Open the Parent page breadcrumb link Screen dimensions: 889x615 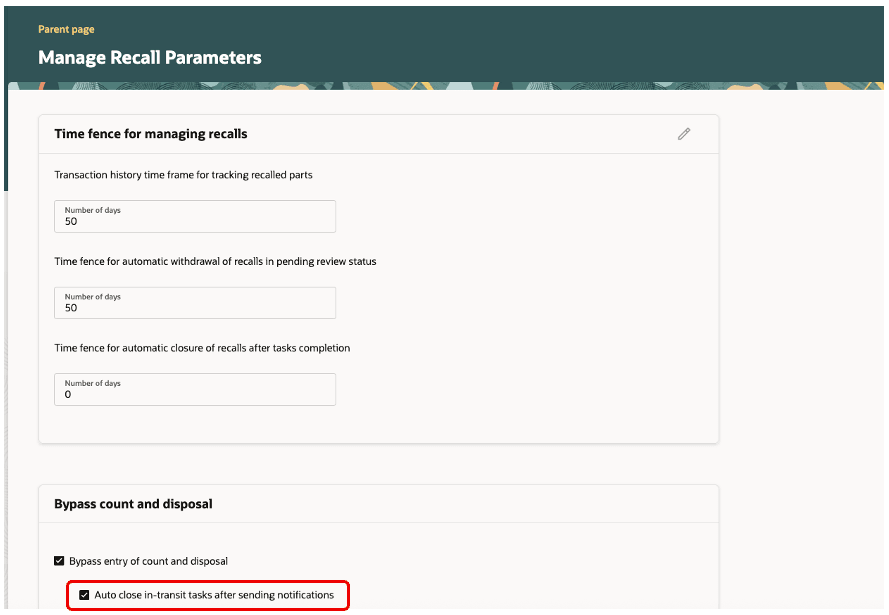click(x=66, y=29)
